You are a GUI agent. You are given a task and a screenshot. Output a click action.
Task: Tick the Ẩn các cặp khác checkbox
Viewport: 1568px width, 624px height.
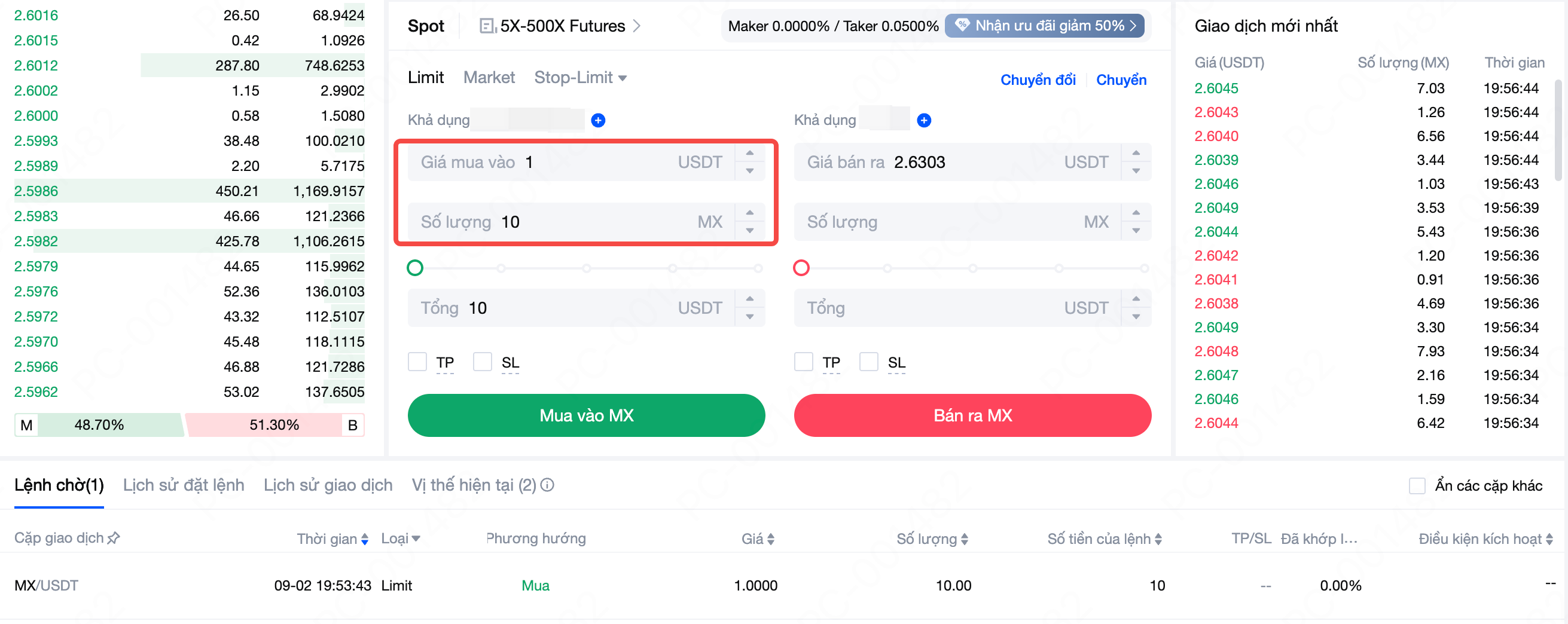pos(1417,485)
